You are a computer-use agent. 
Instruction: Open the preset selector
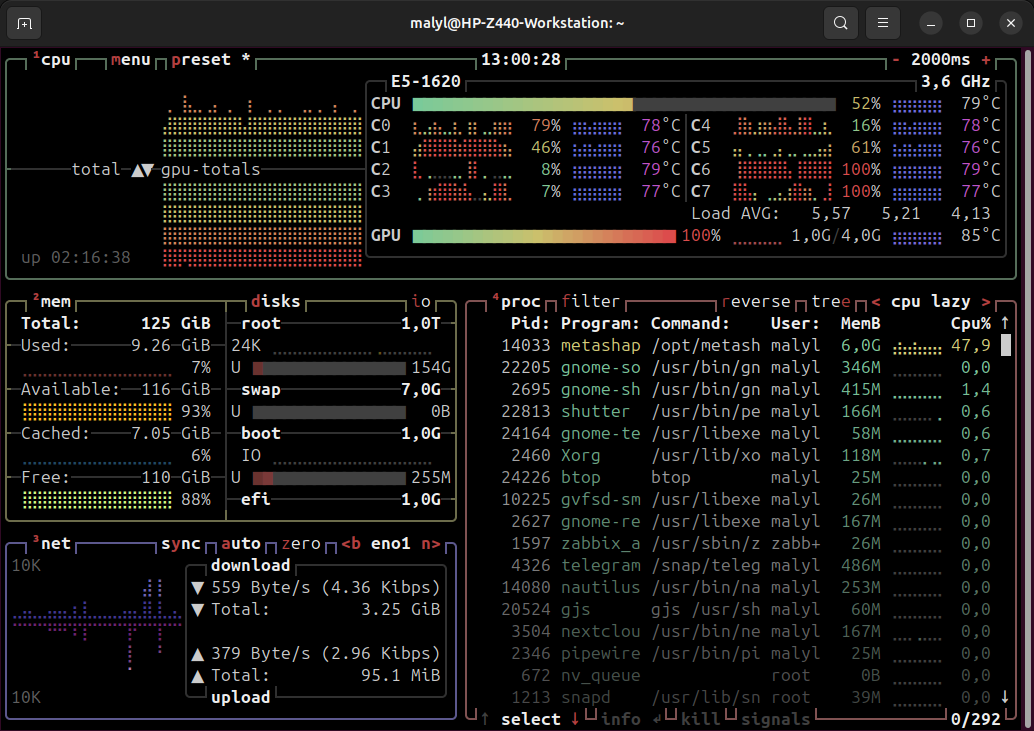pyautogui.click(x=201, y=60)
